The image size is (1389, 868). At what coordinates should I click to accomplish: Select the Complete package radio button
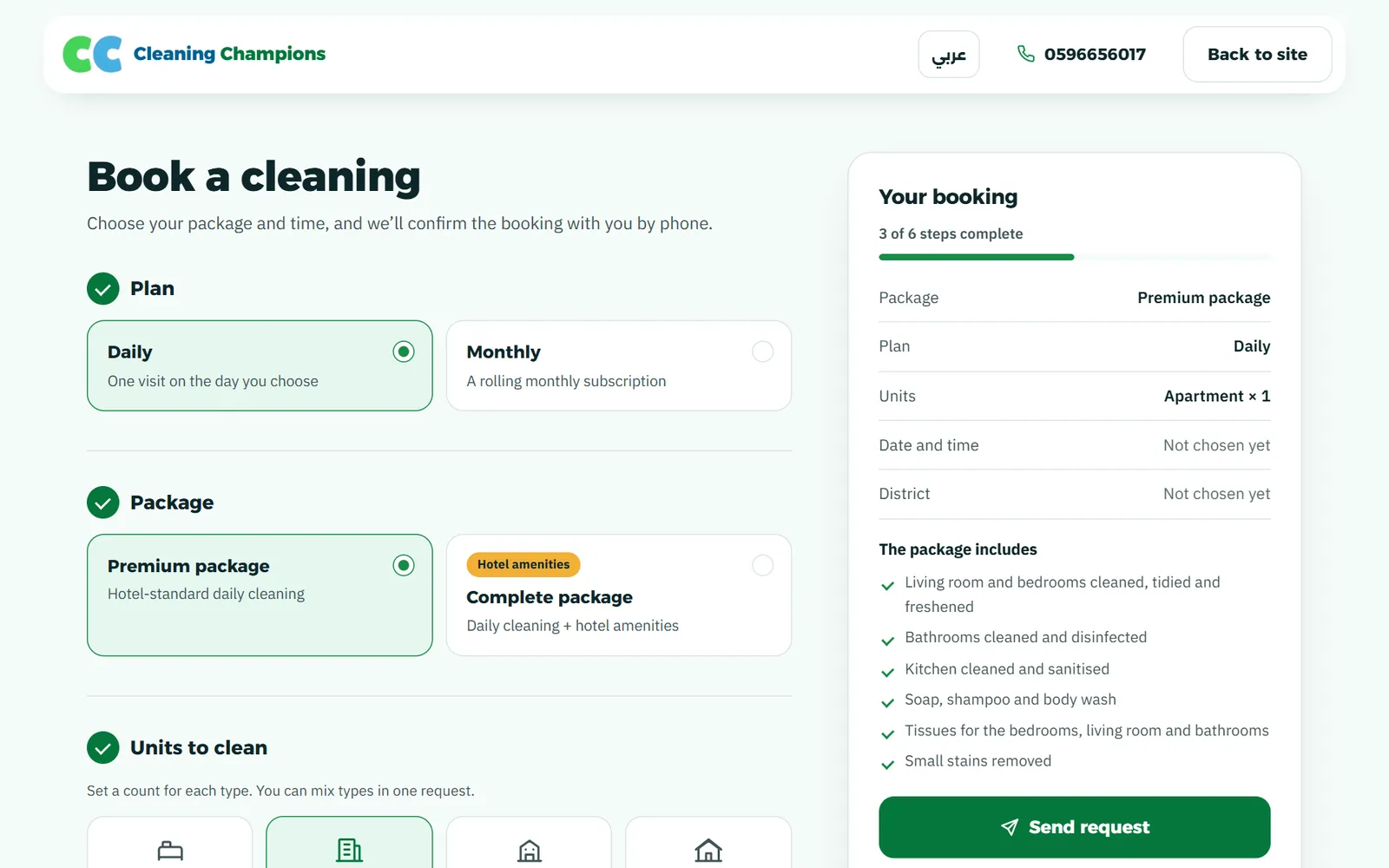(763, 566)
